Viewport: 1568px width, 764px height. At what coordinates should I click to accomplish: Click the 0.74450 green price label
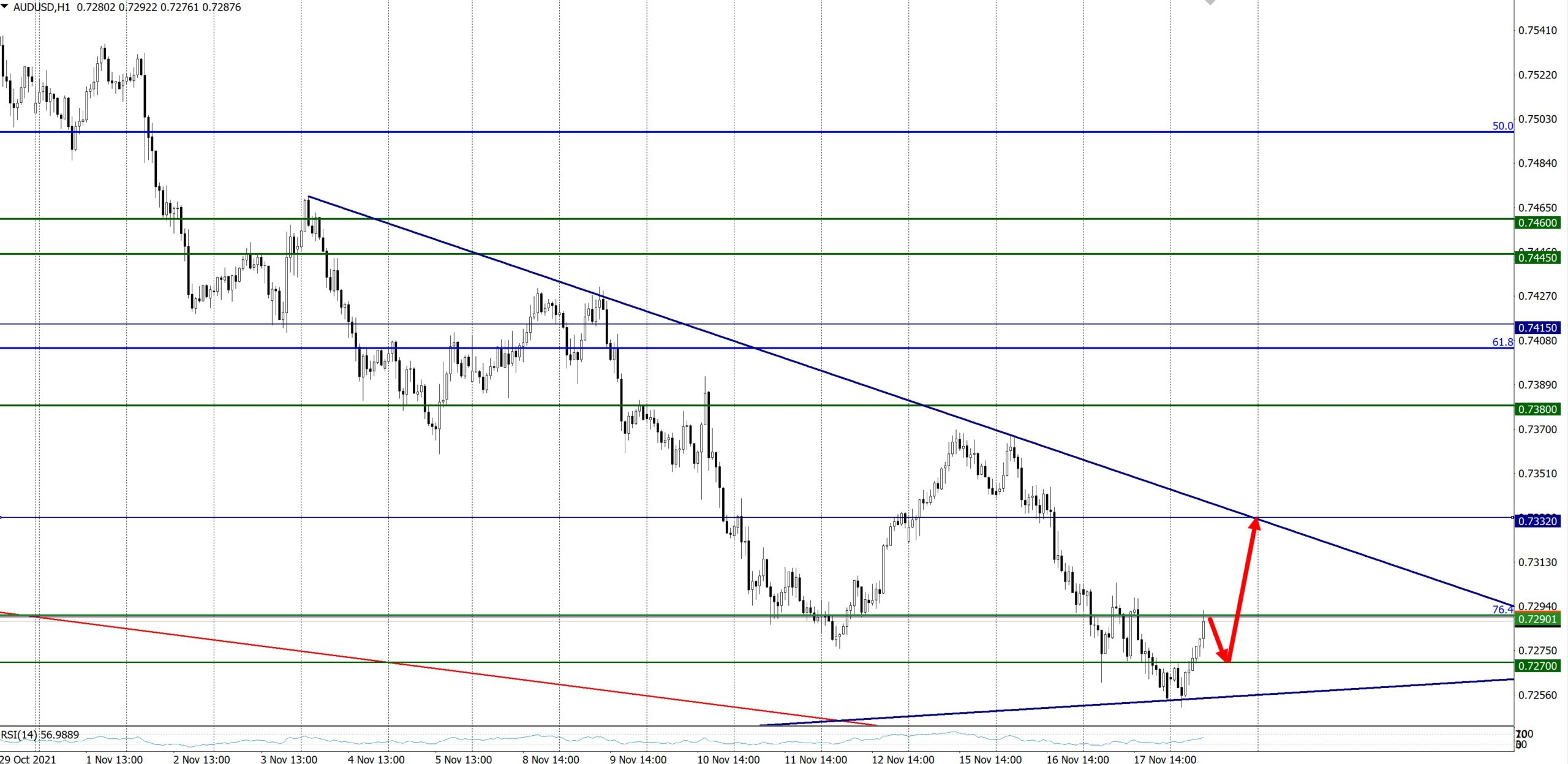tap(1537, 258)
